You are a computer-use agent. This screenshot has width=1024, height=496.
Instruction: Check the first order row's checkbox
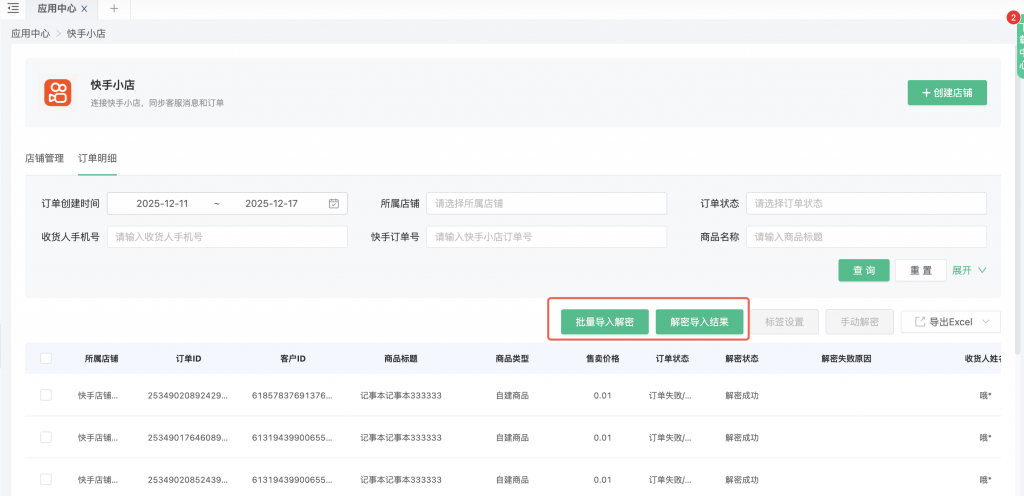46,395
